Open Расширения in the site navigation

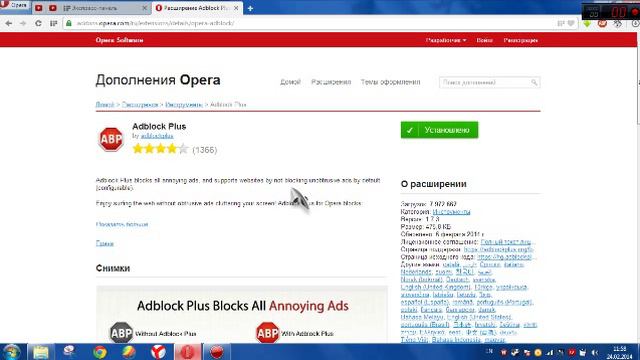click(331, 82)
